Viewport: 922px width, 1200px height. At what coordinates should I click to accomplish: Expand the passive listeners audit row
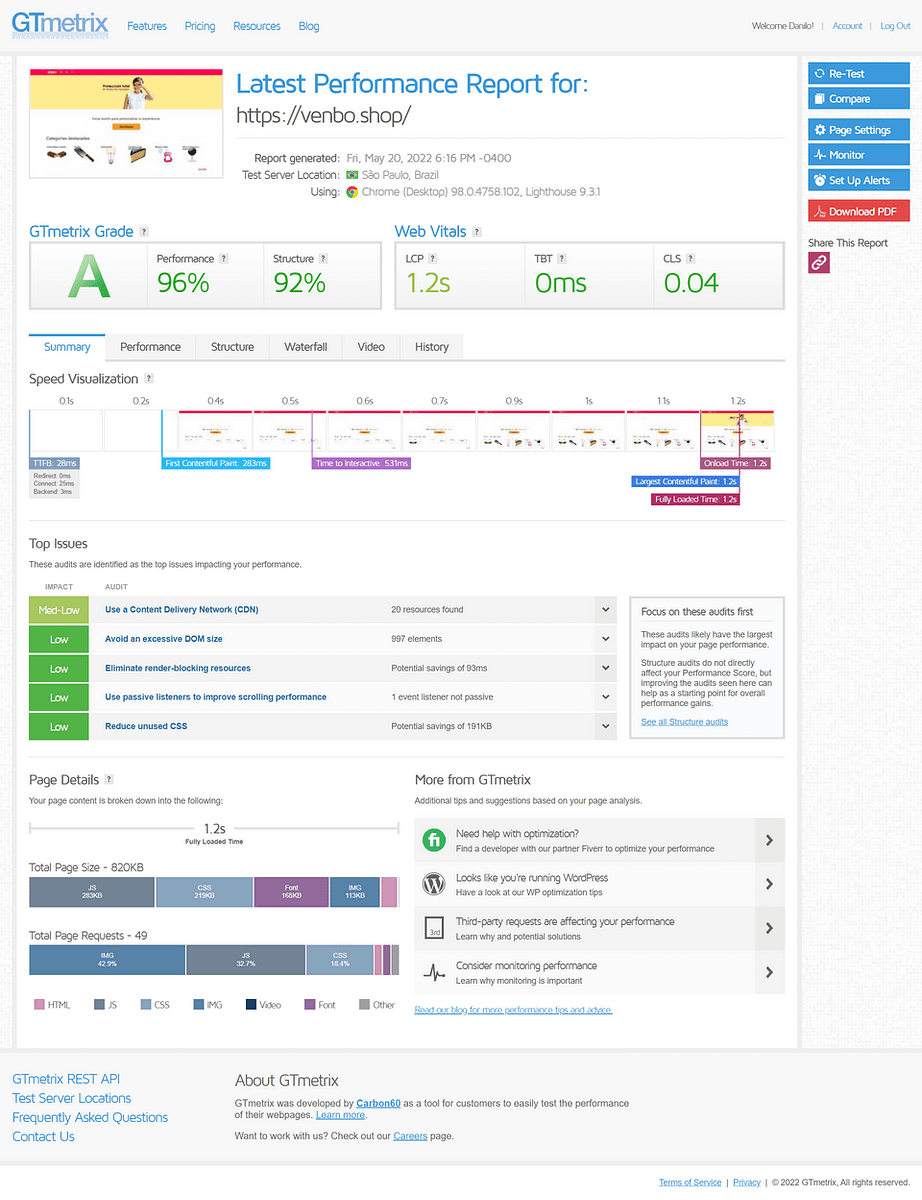605,696
